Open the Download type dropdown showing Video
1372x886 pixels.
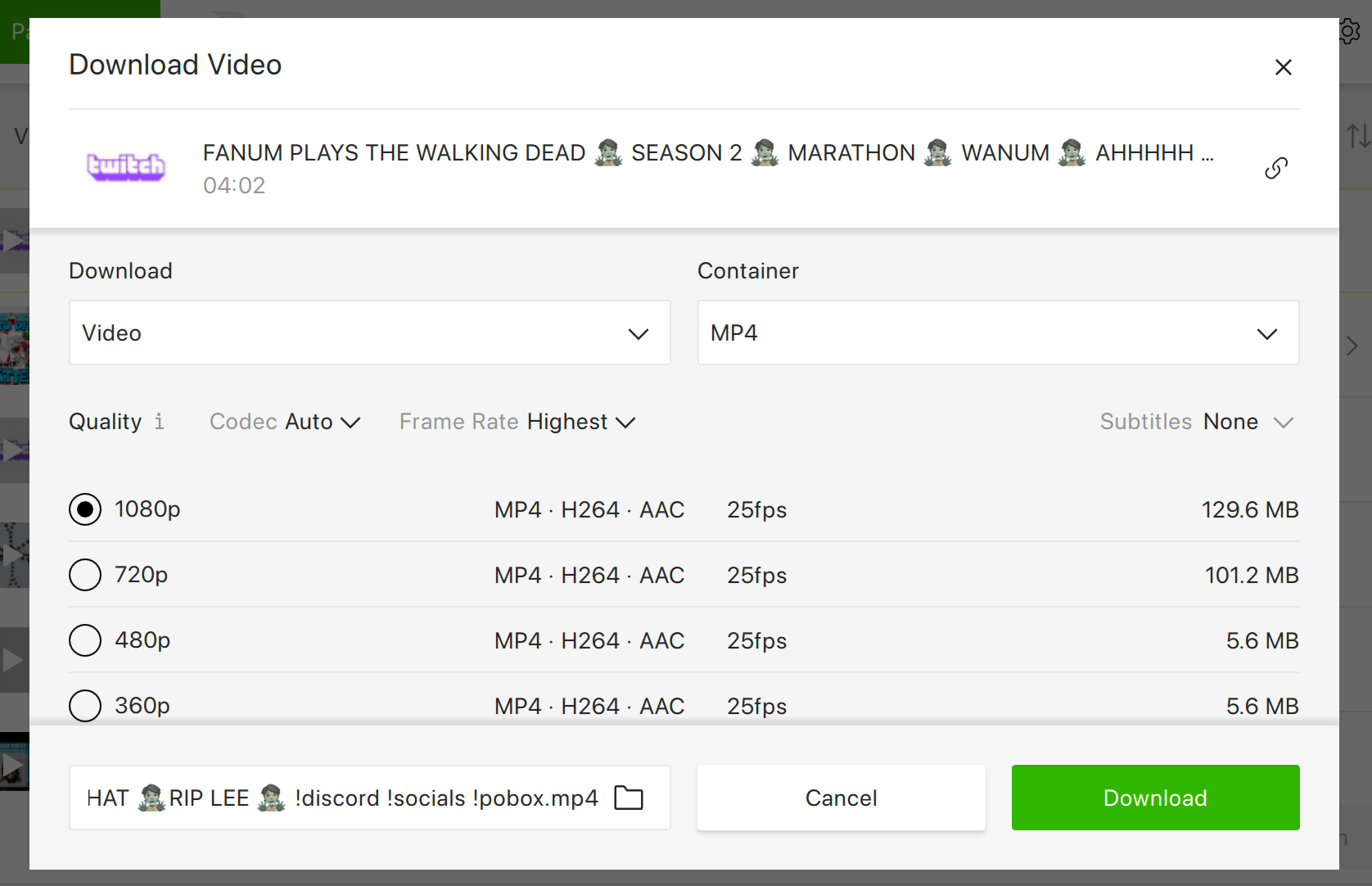click(370, 332)
